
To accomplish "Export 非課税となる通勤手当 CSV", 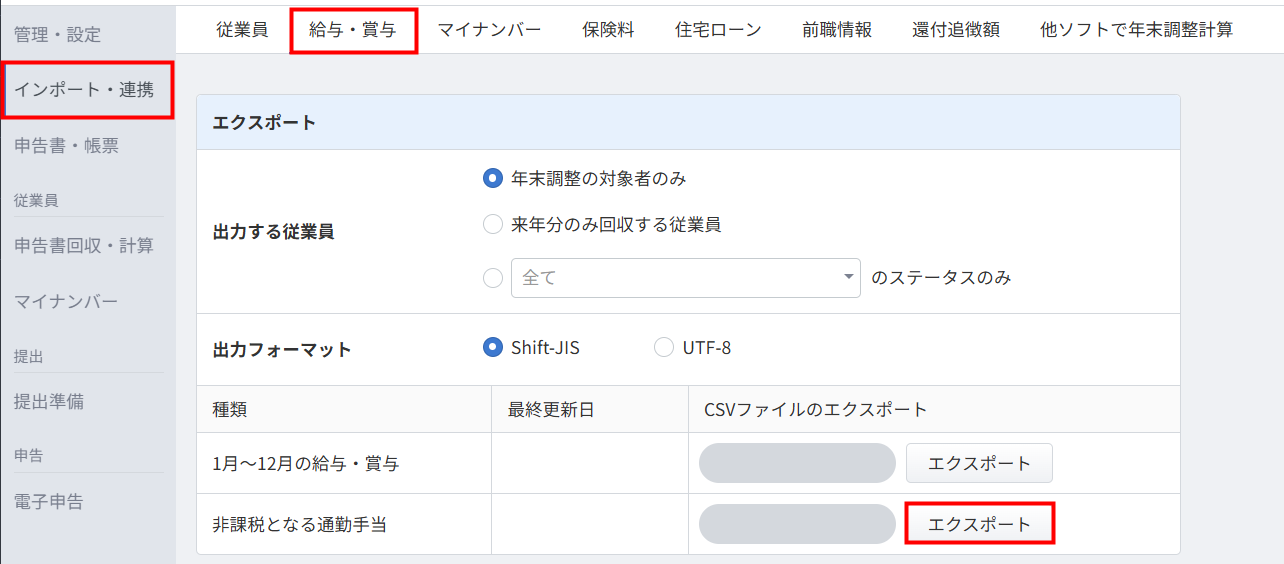I will click(979, 525).
